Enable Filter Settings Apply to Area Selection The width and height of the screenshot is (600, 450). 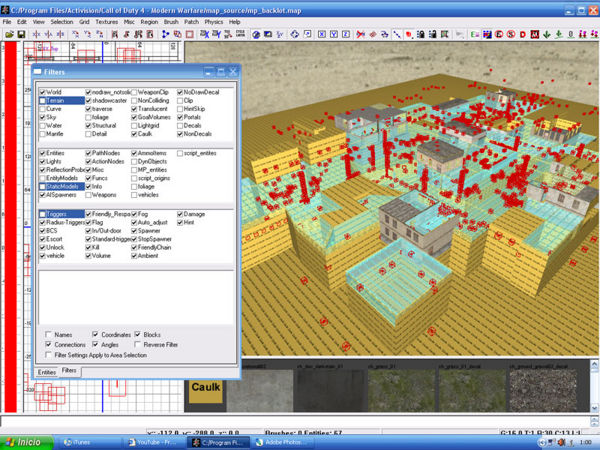pos(48,355)
